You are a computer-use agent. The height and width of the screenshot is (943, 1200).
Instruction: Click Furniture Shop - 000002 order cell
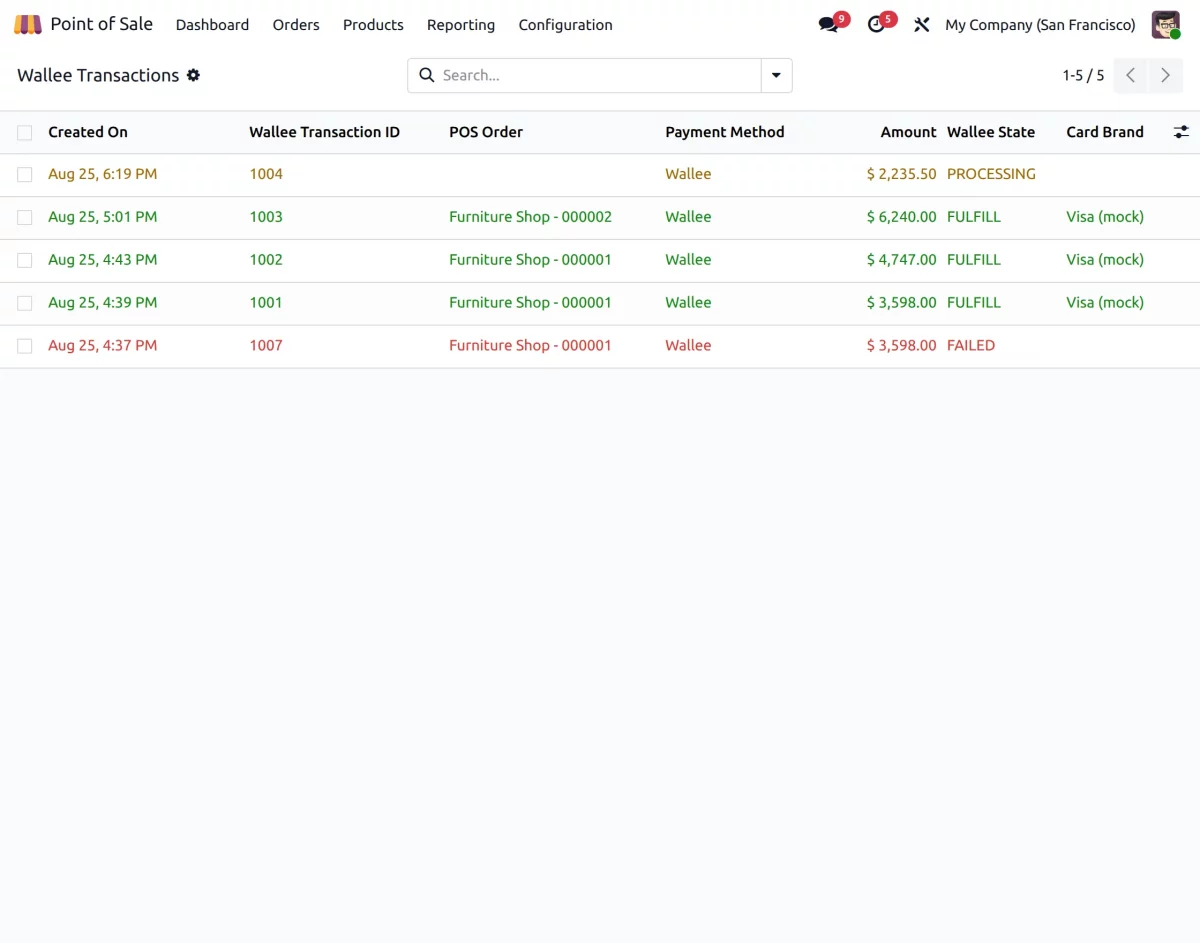(x=530, y=217)
